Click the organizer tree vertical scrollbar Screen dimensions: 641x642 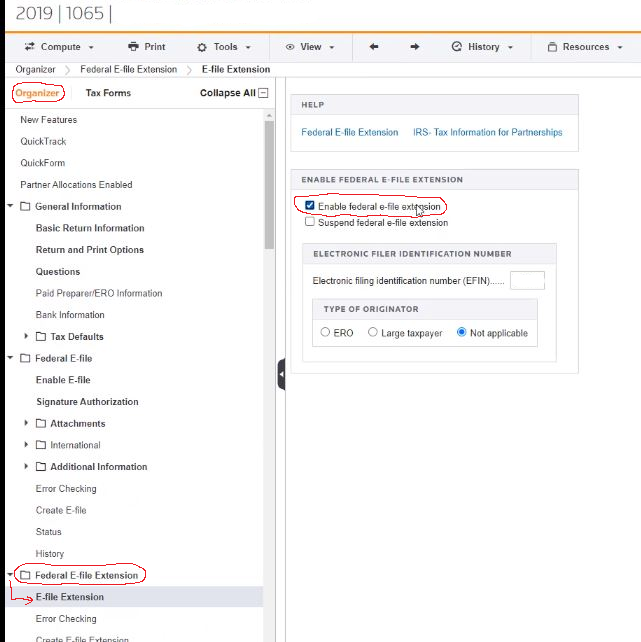tap(269, 185)
